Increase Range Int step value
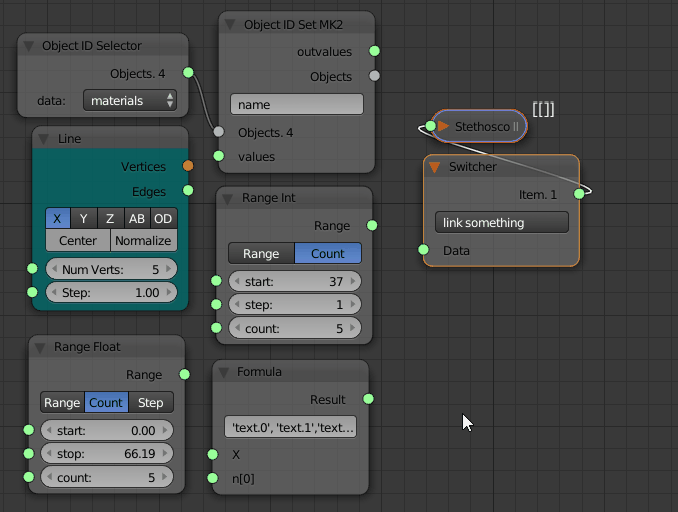Viewport: 678px width, 512px height. click(x=353, y=304)
